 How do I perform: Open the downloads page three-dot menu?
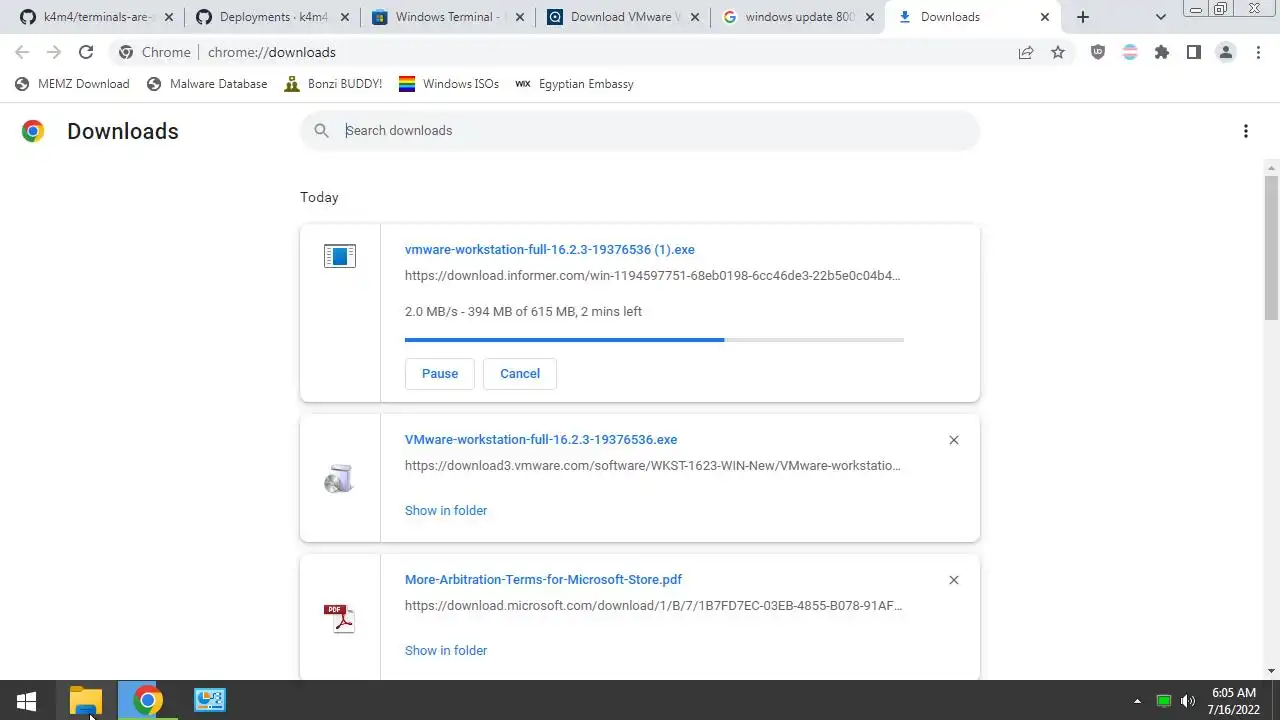(1246, 131)
